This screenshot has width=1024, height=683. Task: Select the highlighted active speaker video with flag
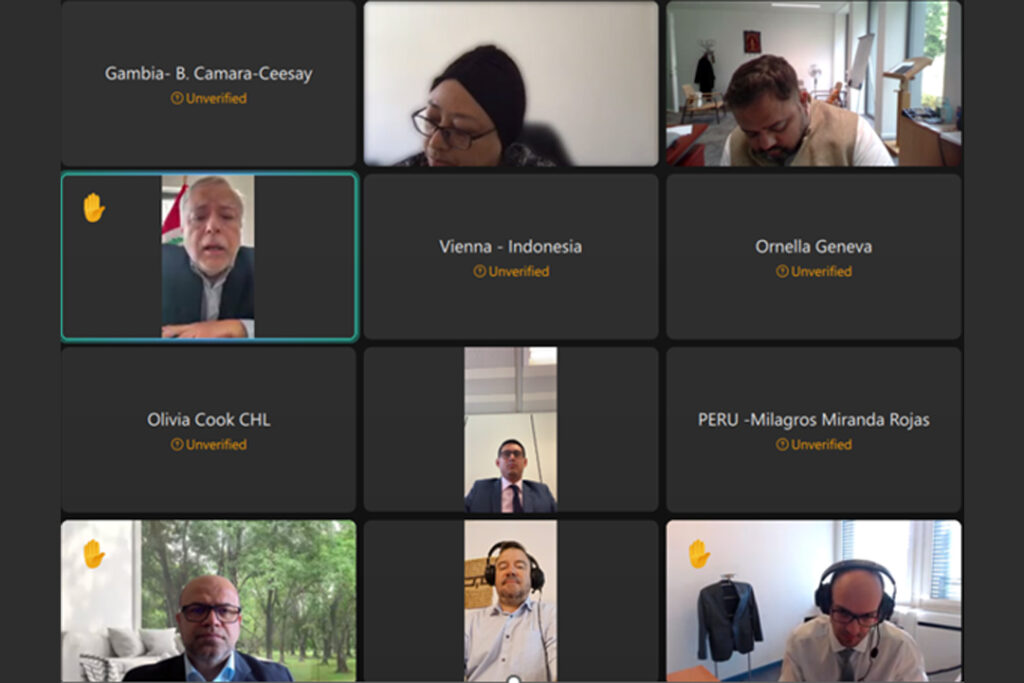point(209,257)
